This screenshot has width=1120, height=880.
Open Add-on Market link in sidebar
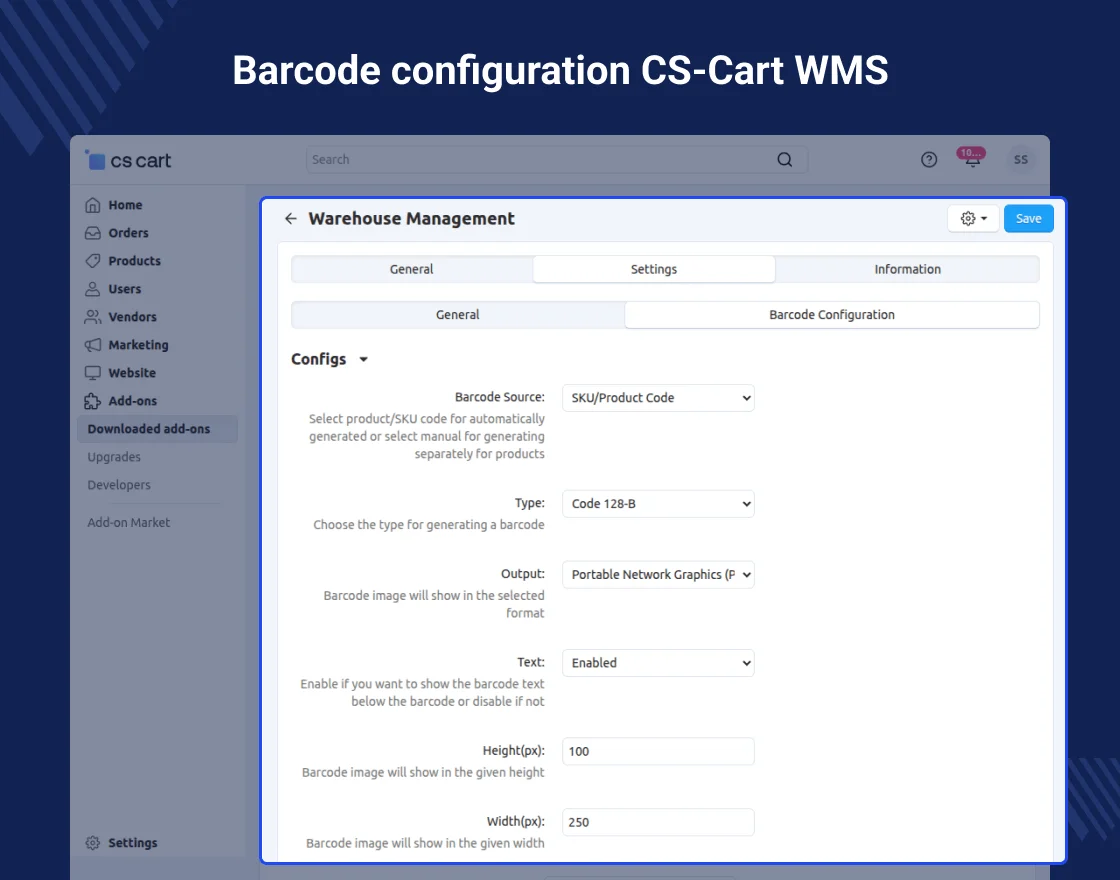(128, 523)
